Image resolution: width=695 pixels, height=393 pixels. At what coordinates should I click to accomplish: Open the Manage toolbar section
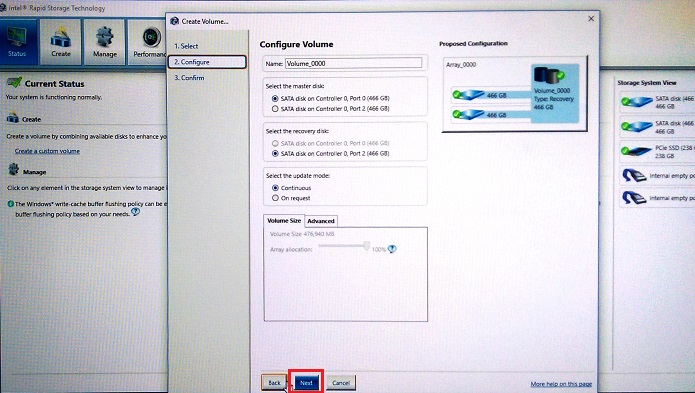pos(105,42)
